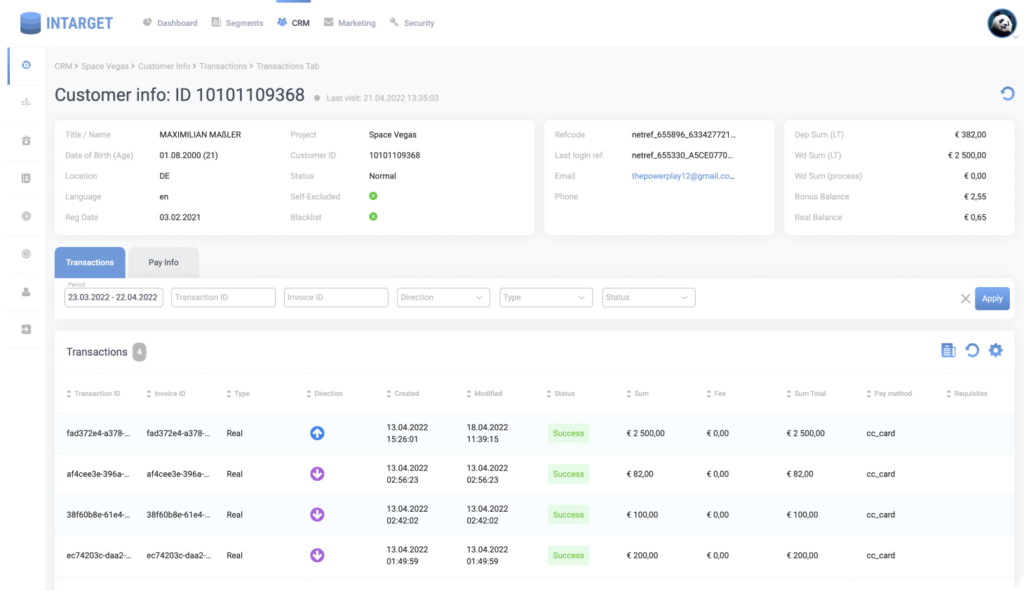Open the Security menu
The width and height of the screenshot is (1024, 591).
(x=412, y=23)
